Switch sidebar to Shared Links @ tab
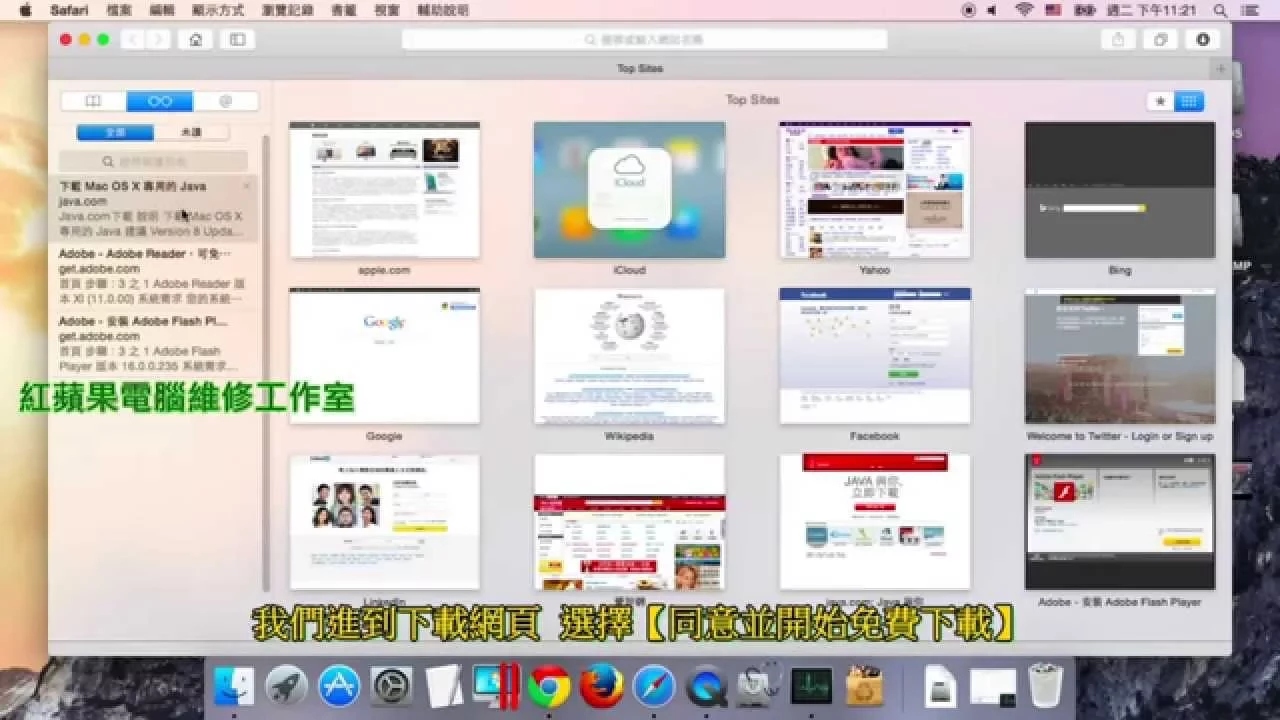The image size is (1280, 720). tap(226, 101)
